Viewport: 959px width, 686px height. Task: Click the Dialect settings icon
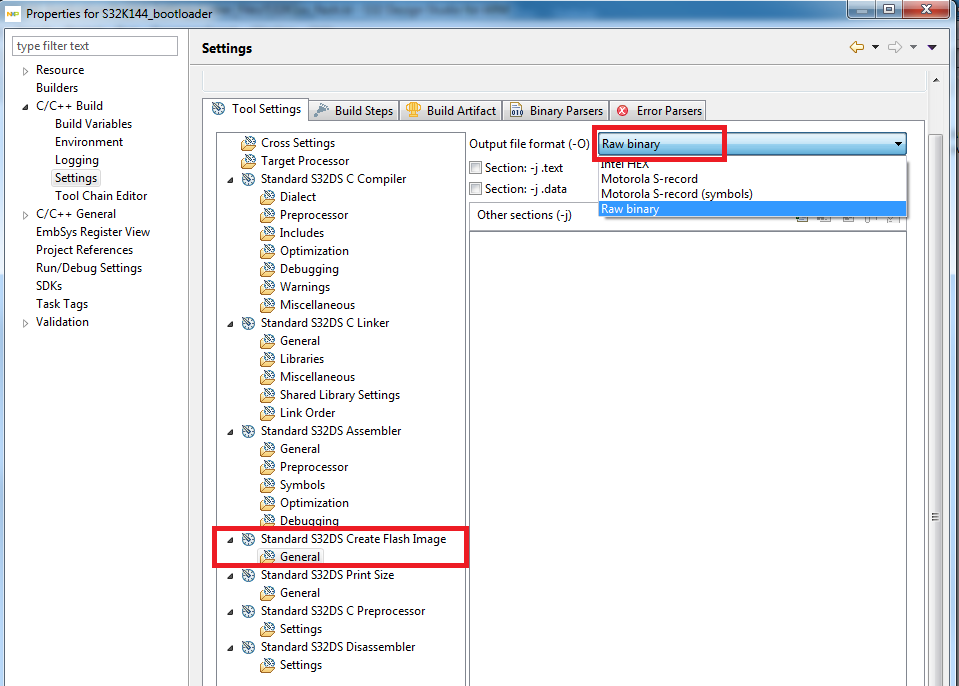[x=267, y=197]
